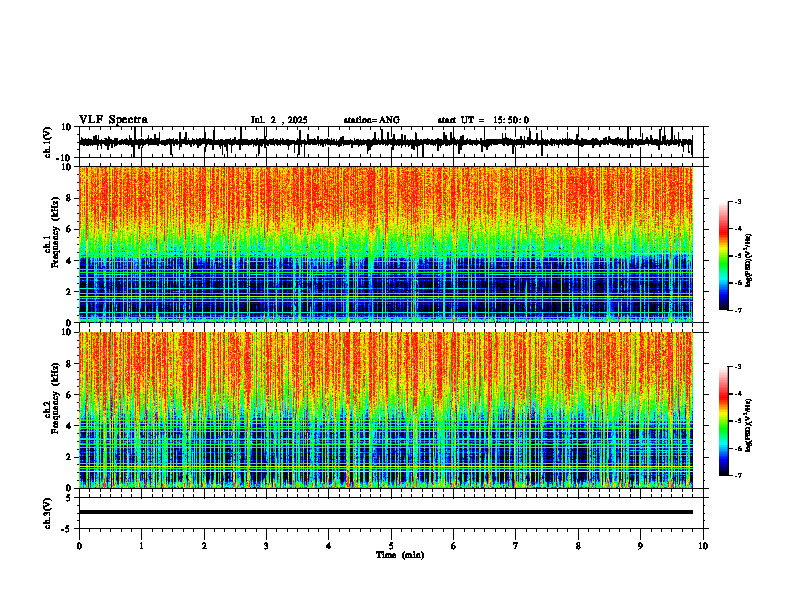Viewport: 792px width, 612px height.
Task: Click the date text "Jul 2, 2025"
Action: 279,120
